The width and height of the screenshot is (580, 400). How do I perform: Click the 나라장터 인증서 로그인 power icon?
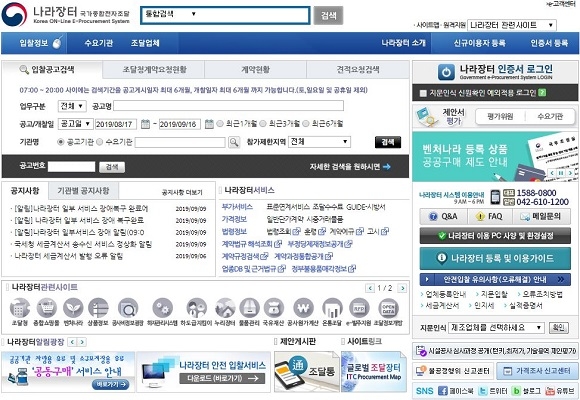tap(446, 72)
